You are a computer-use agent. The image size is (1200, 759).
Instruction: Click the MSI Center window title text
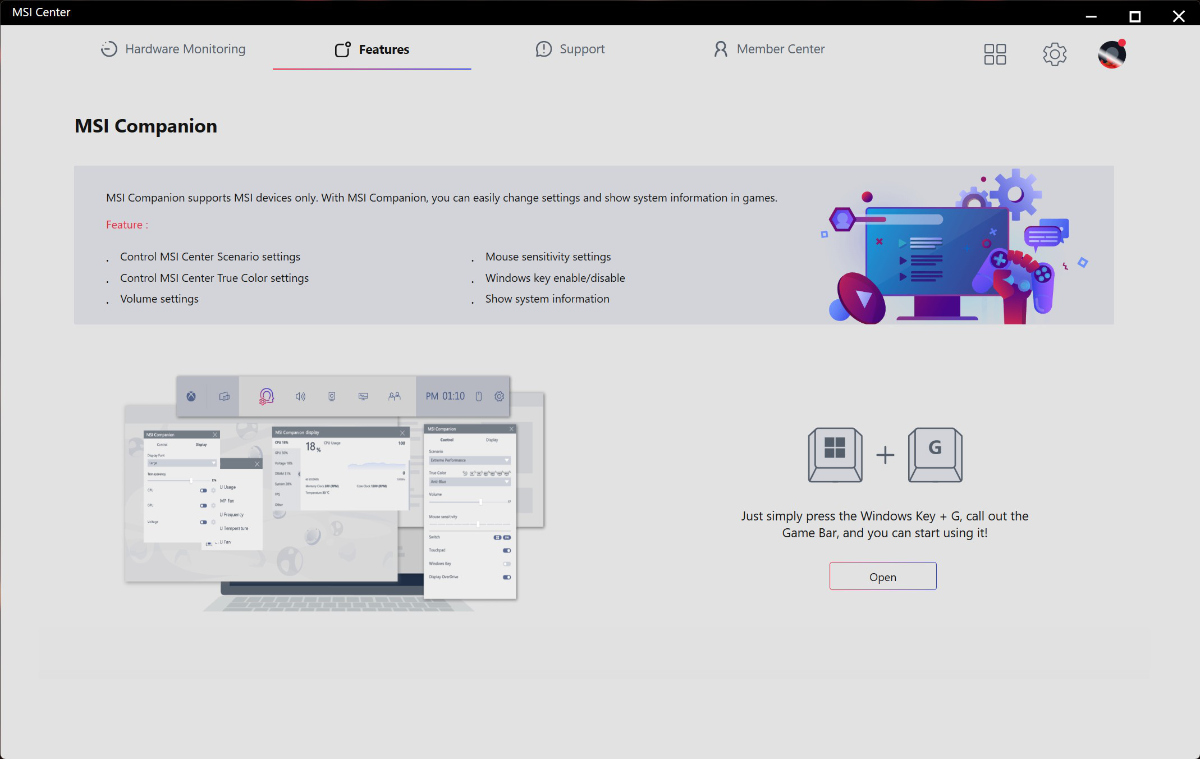point(41,12)
